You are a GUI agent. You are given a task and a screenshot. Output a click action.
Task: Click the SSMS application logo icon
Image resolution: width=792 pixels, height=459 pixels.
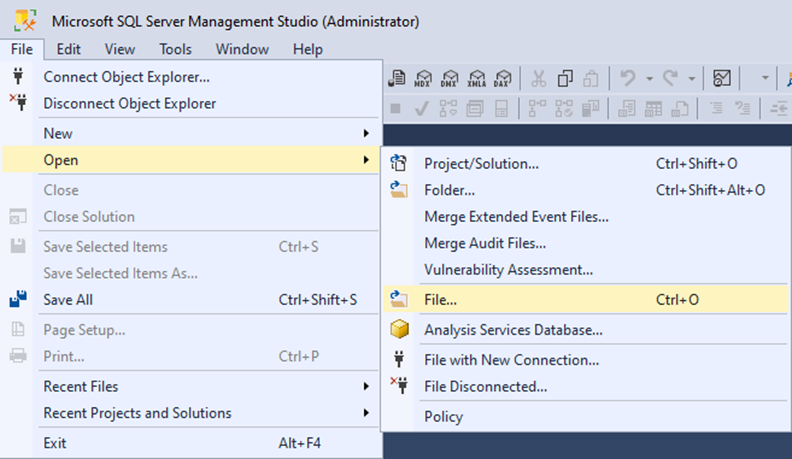[x=25, y=21]
